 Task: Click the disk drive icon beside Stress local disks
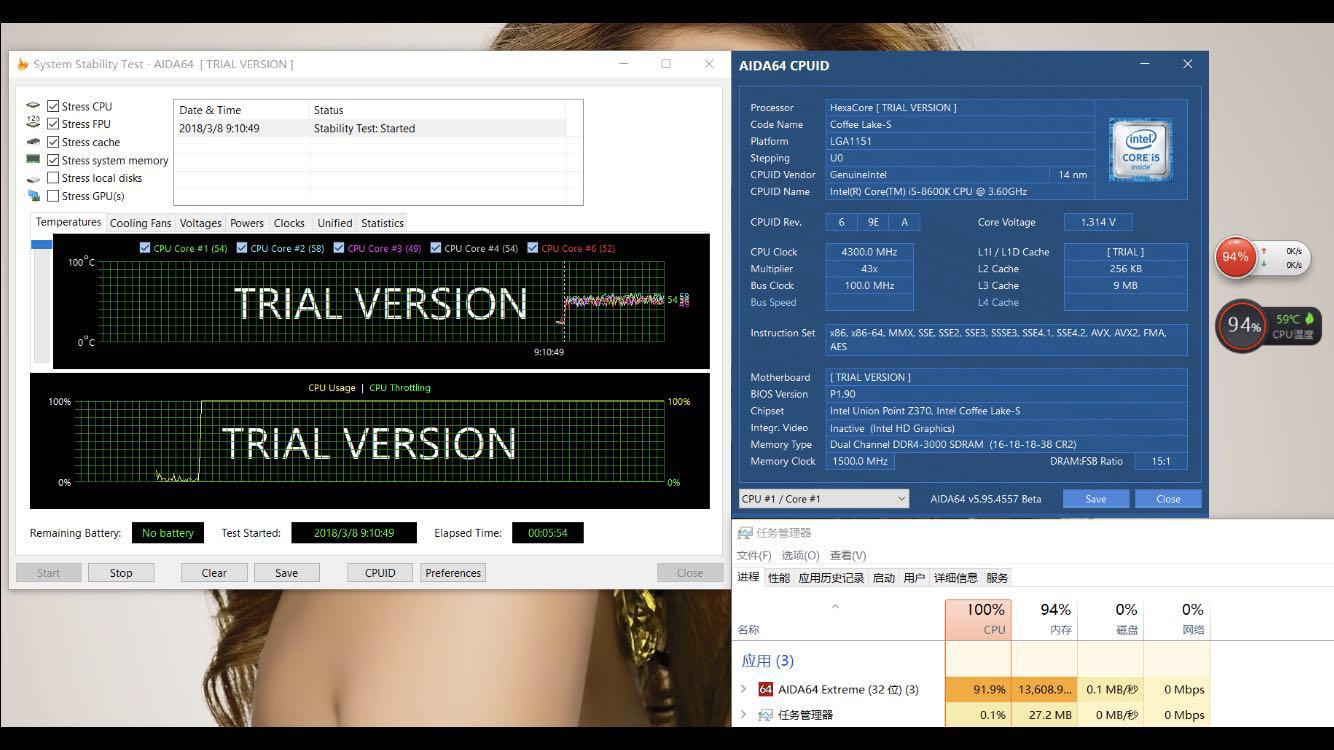point(33,178)
